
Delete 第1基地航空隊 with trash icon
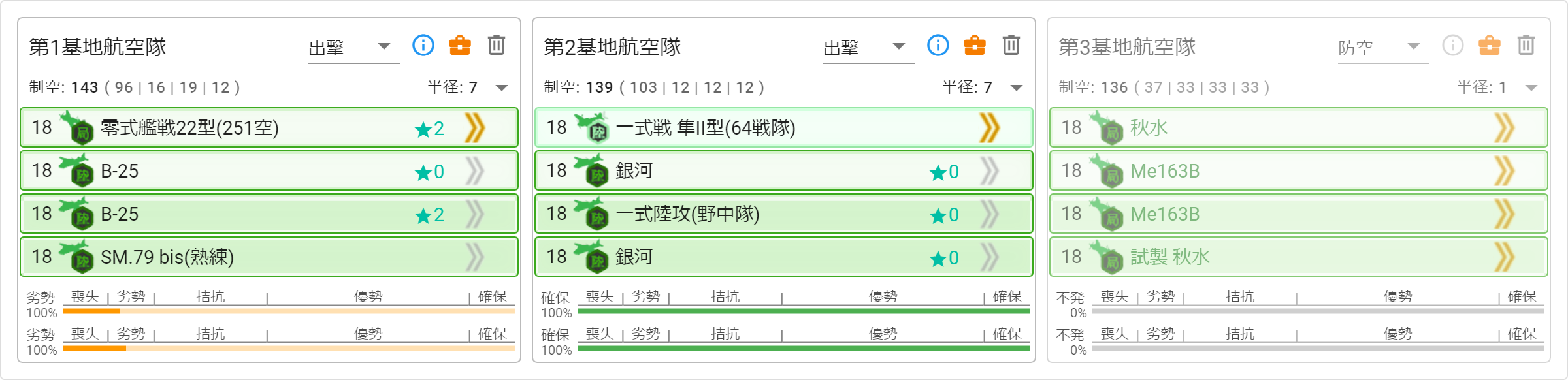[497, 45]
